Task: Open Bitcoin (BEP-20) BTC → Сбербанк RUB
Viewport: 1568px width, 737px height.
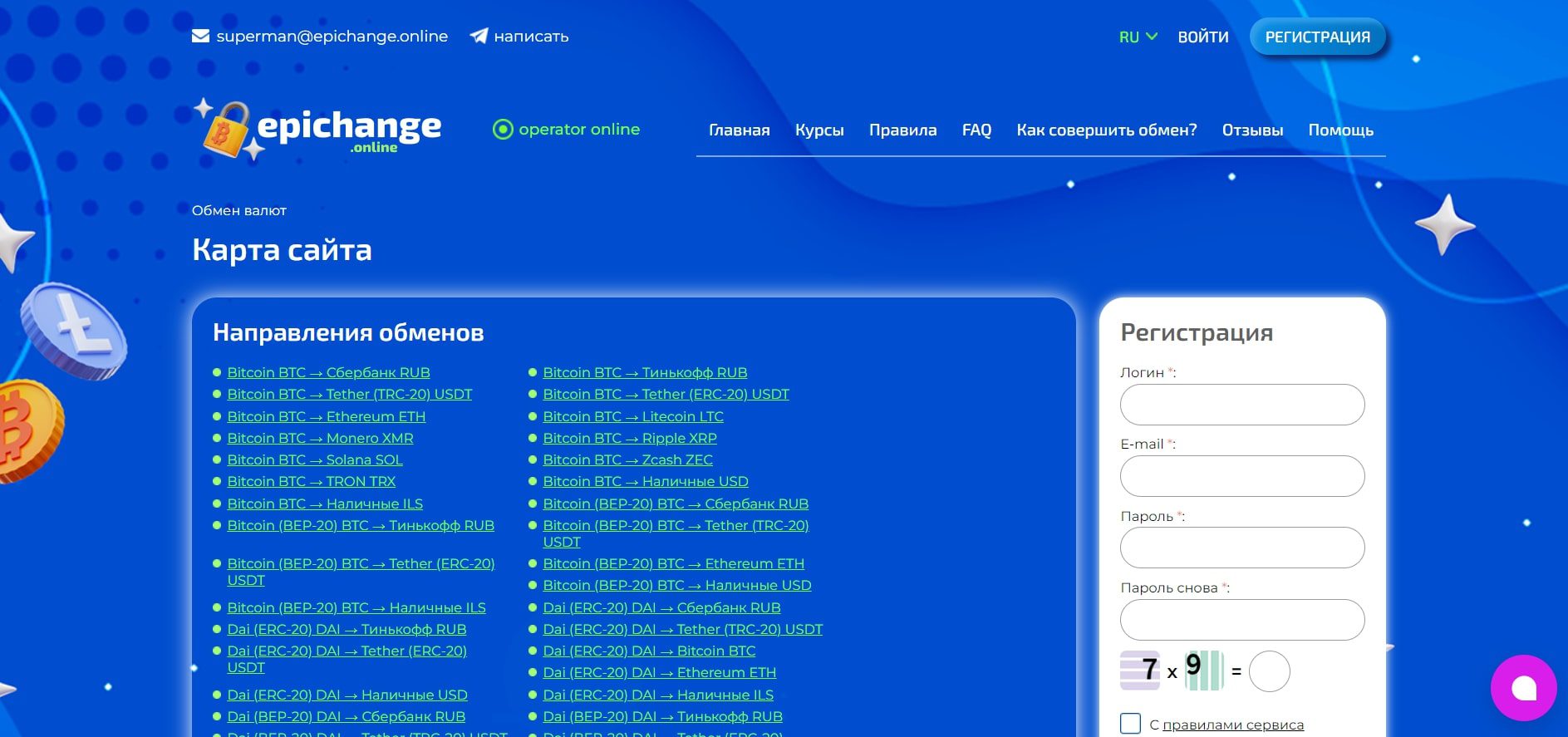Action: [676, 504]
